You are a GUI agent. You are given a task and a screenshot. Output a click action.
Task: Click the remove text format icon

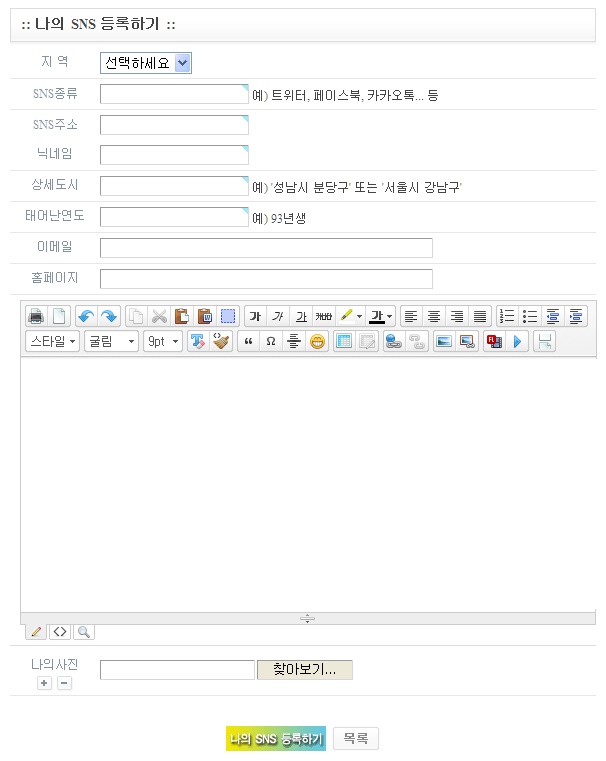198,342
